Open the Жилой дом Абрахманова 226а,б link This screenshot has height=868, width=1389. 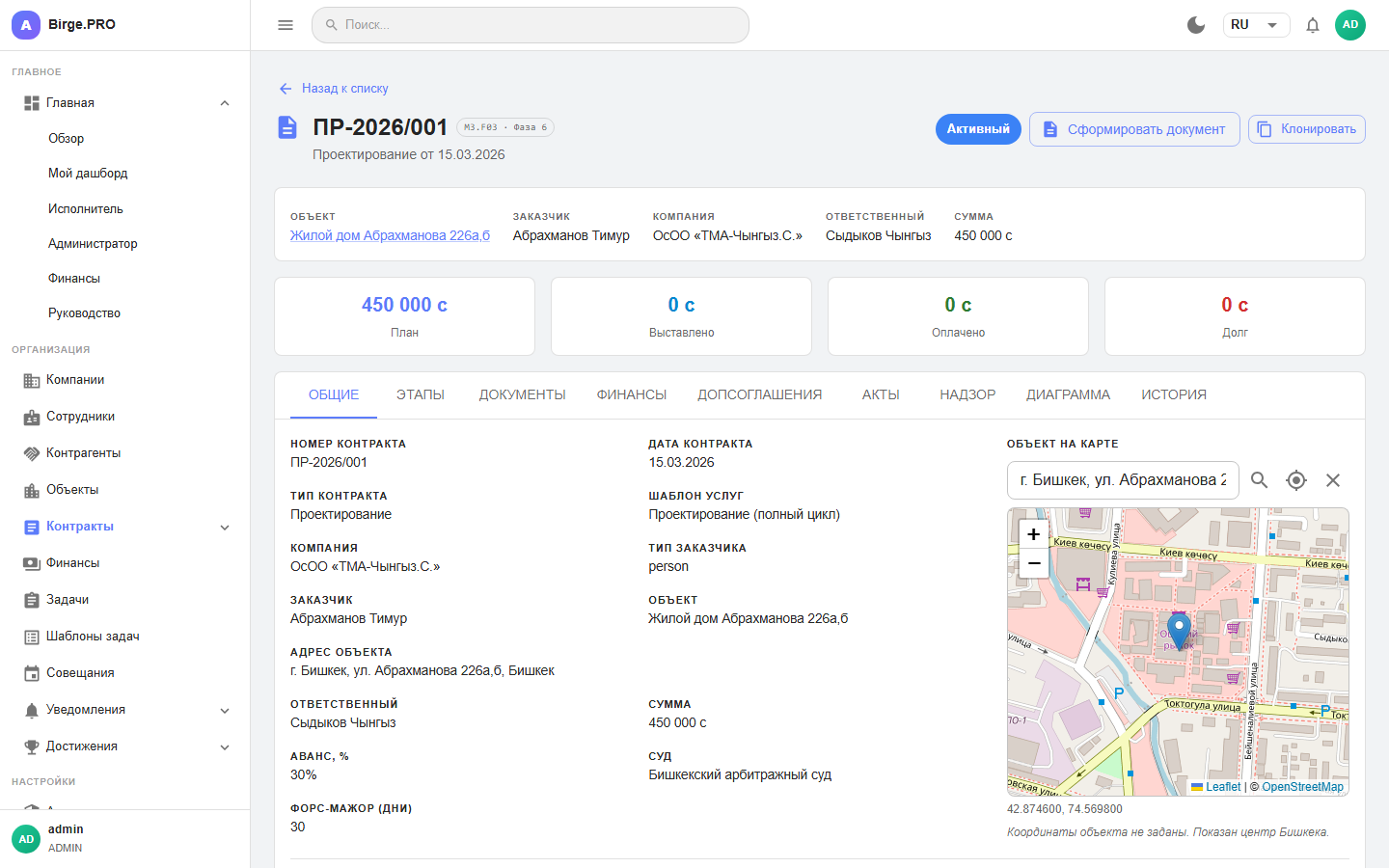[x=390, y=234]
